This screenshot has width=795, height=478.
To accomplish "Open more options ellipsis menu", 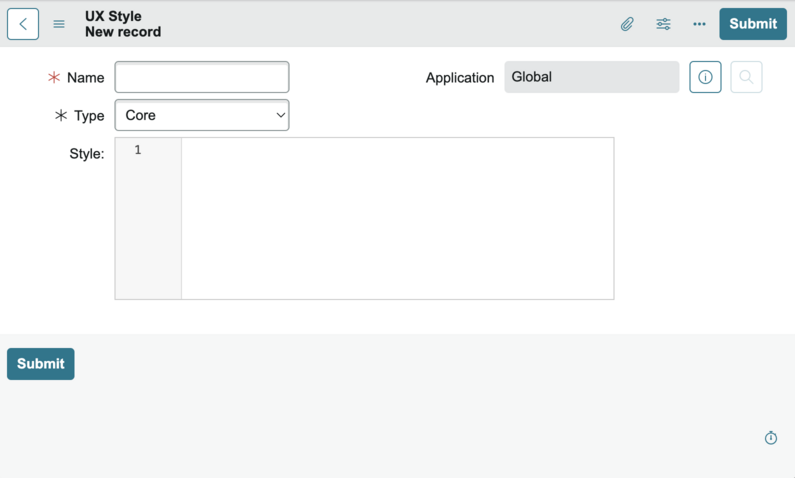I will (699, 24).
